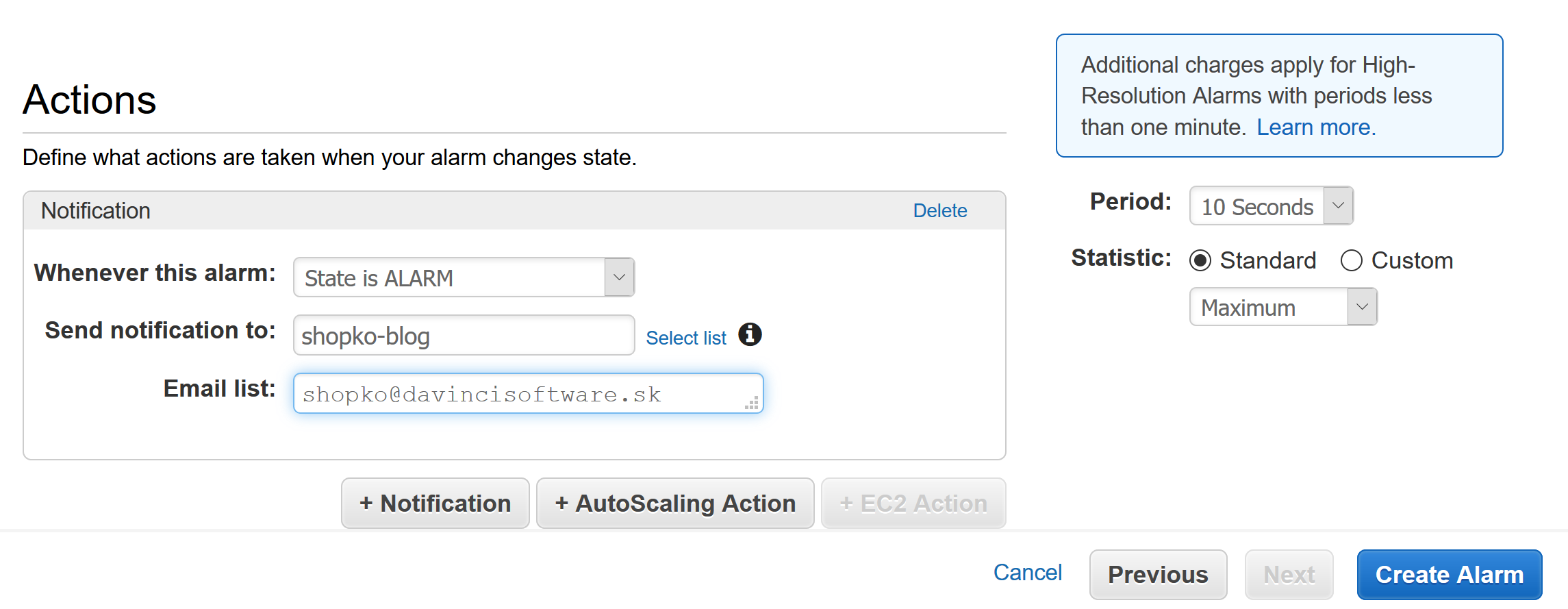Open the Select list link
Image resolution: width=1568 pixels, height=609 pixels.
[685, 338]
